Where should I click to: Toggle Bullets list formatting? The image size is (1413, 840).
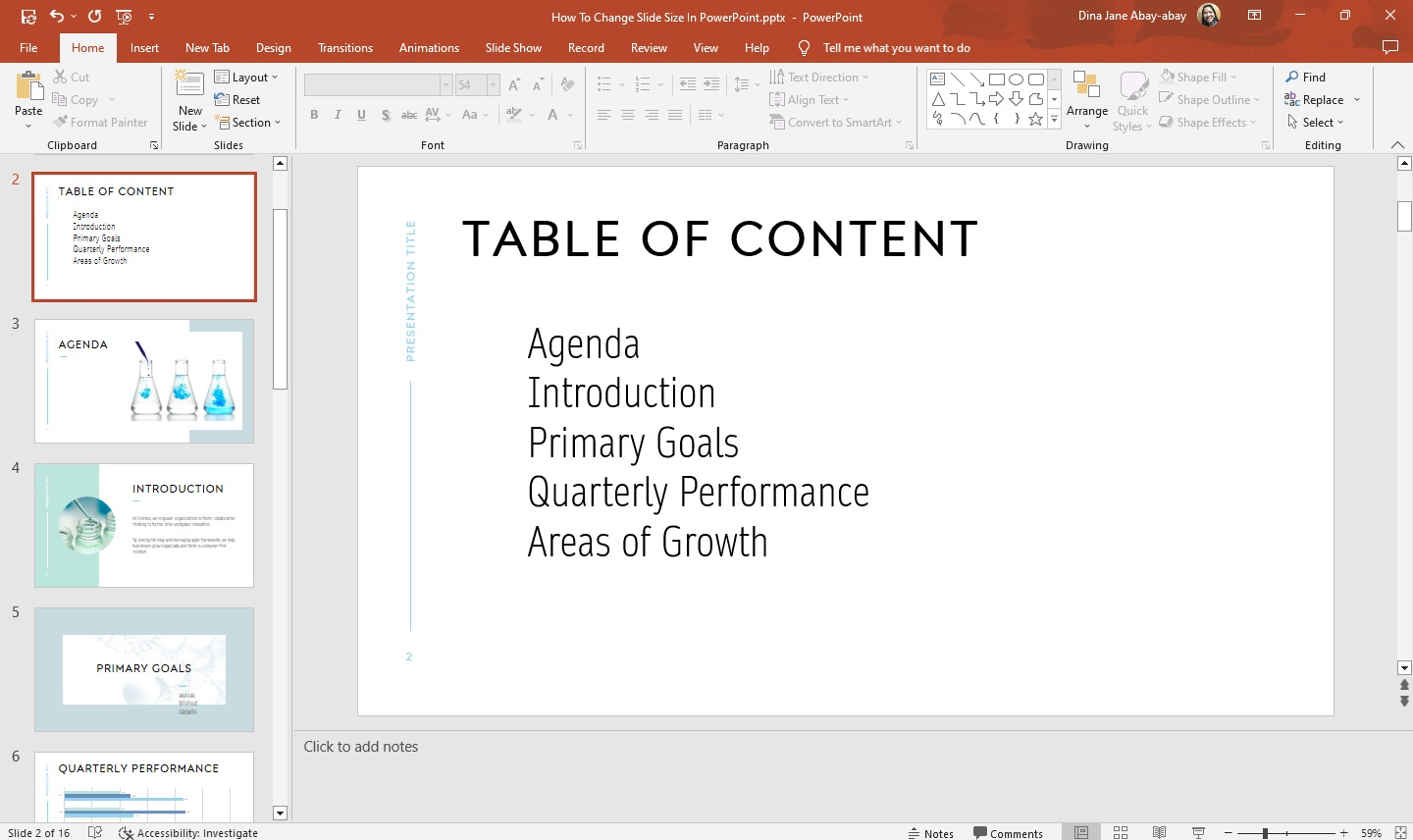(604, 84)
